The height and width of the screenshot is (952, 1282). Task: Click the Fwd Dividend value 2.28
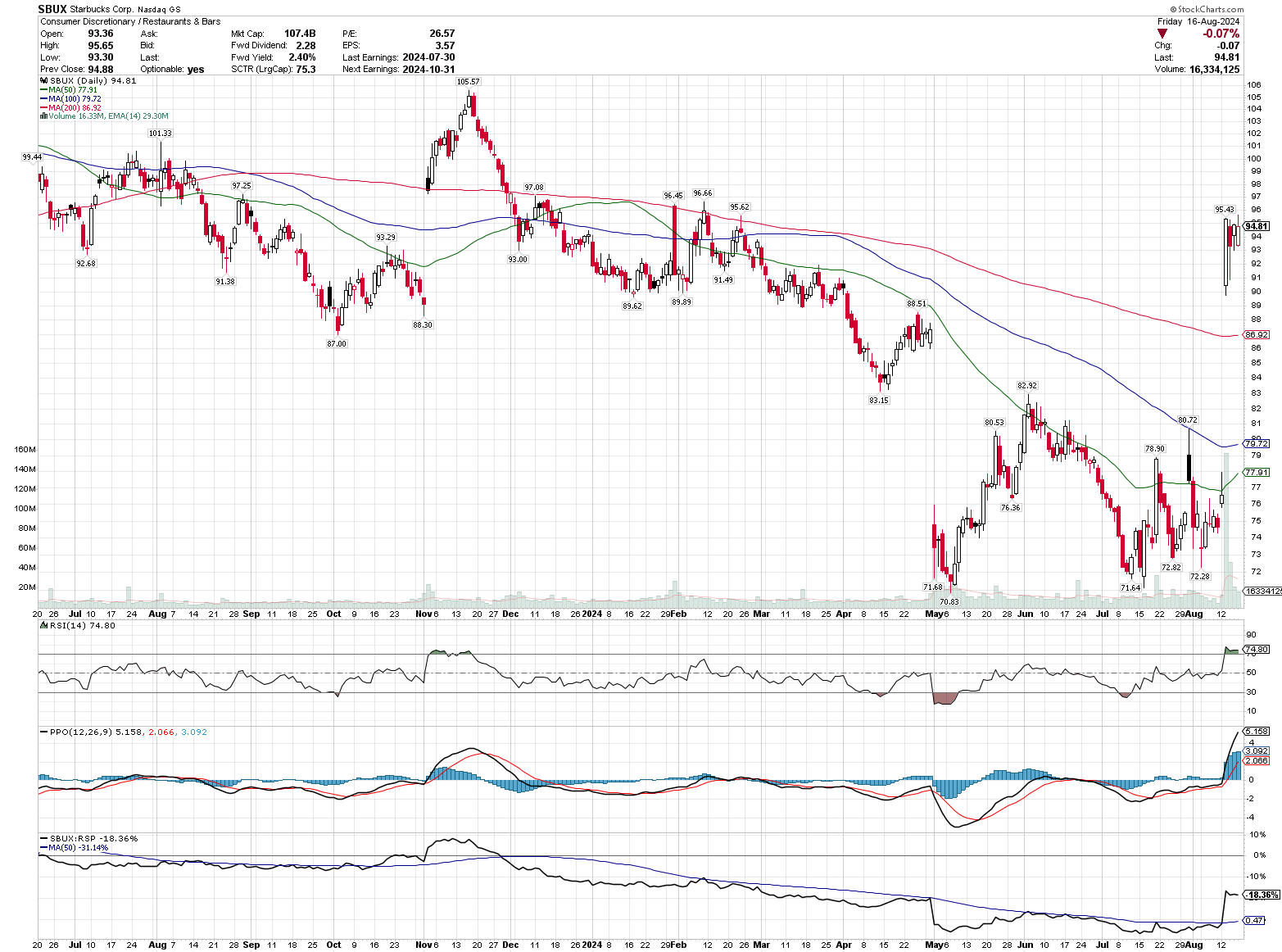[x=306, y=46]
